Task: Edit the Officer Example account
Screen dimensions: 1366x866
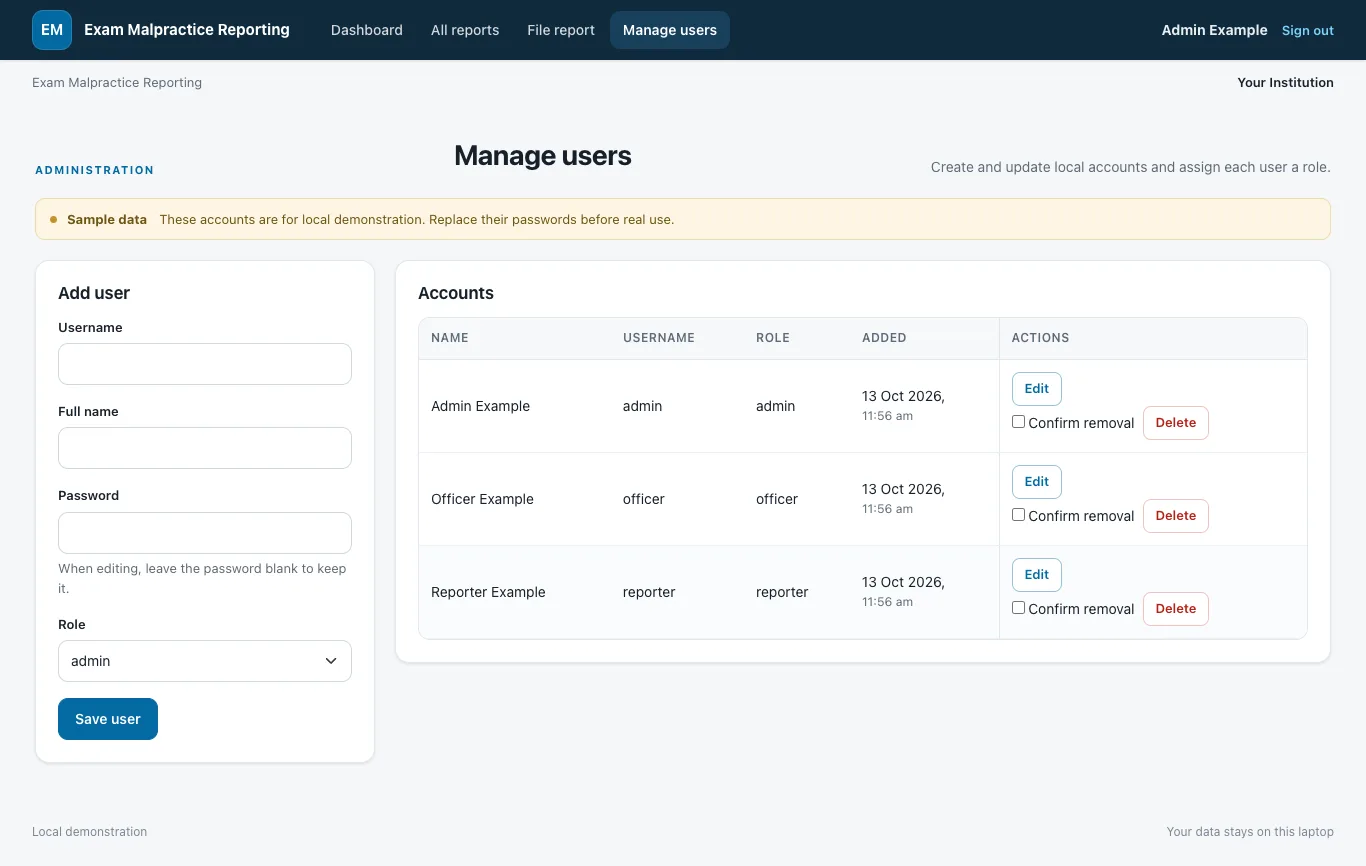Action: coord(1037,482)
